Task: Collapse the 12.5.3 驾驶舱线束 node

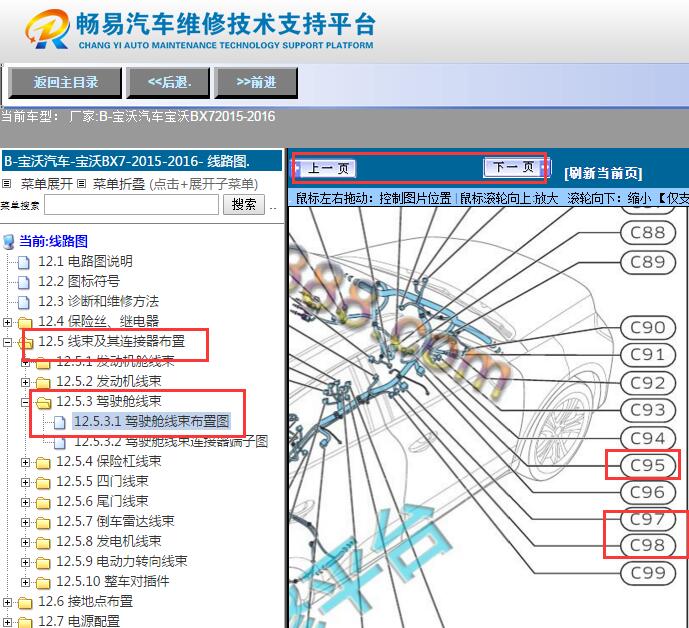Action: (25, 402)
